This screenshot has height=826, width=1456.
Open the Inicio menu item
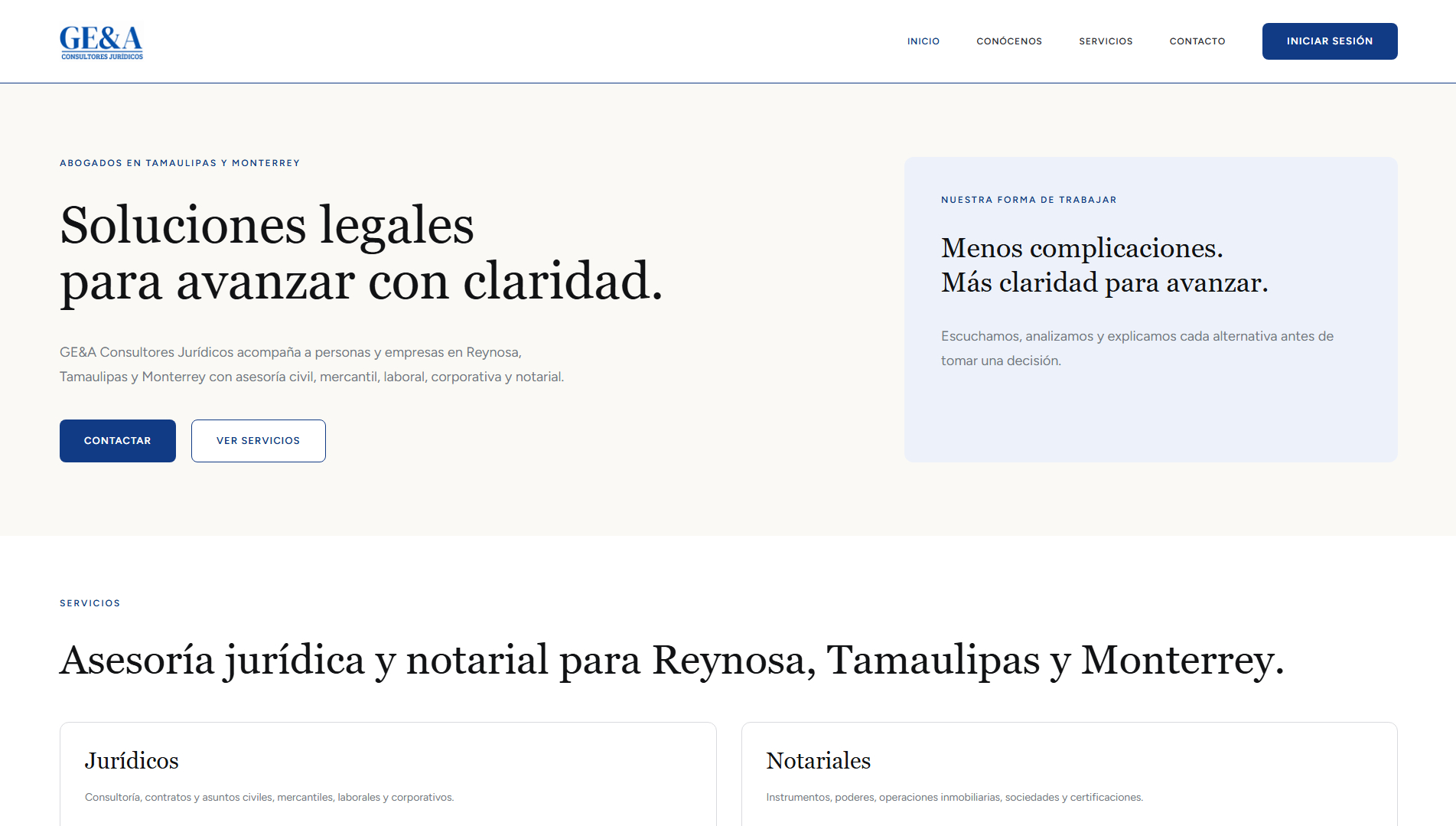coord(923,41)
